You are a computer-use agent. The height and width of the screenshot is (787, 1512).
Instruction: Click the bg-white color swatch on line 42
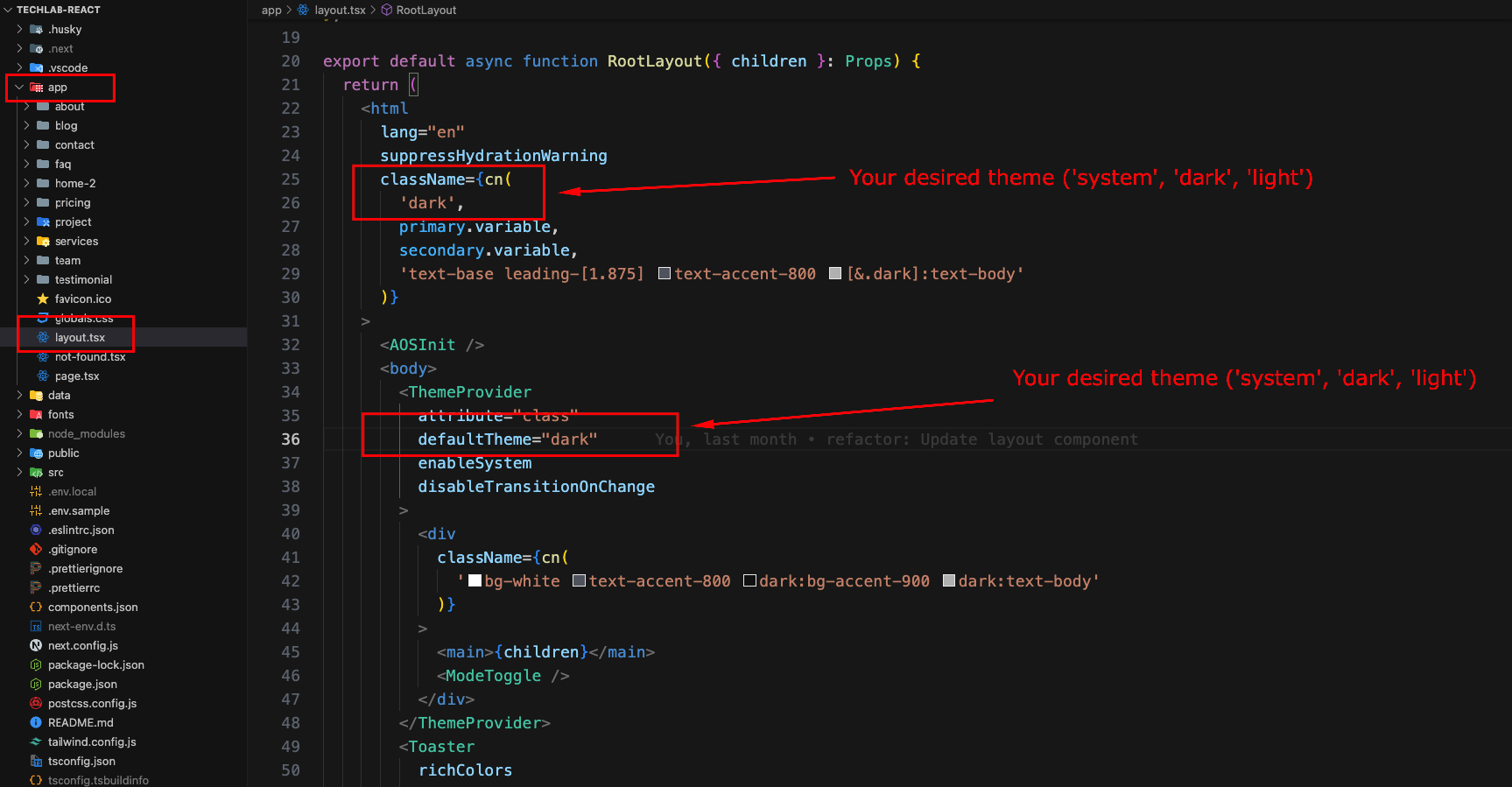(x=475, y=580)
